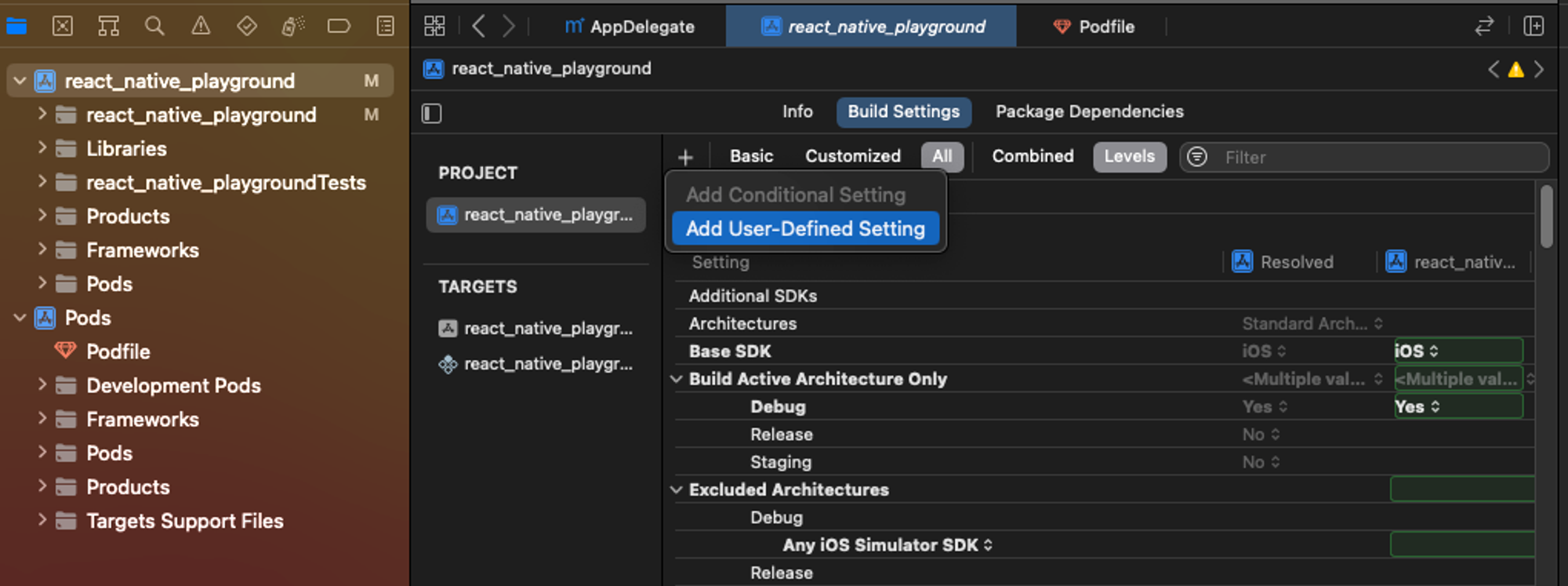Click the build settings Filter field
Screen dimensions: 1568x586
[x=1364, y=158]
